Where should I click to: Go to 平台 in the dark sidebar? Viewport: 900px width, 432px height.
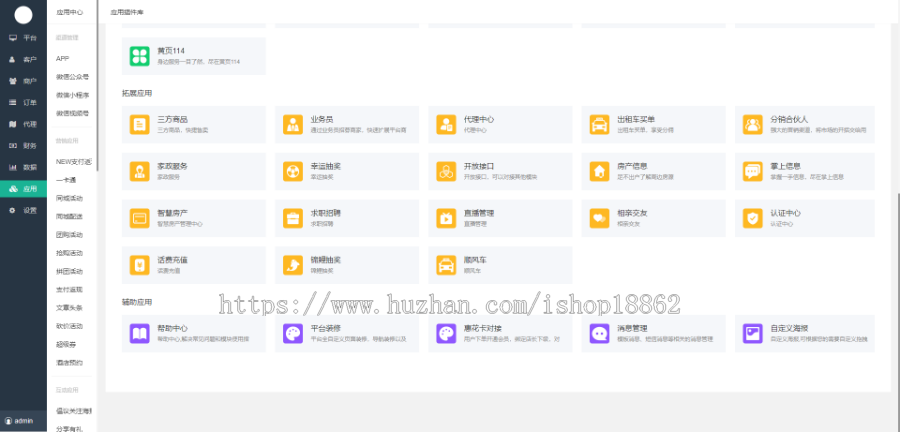24,38
